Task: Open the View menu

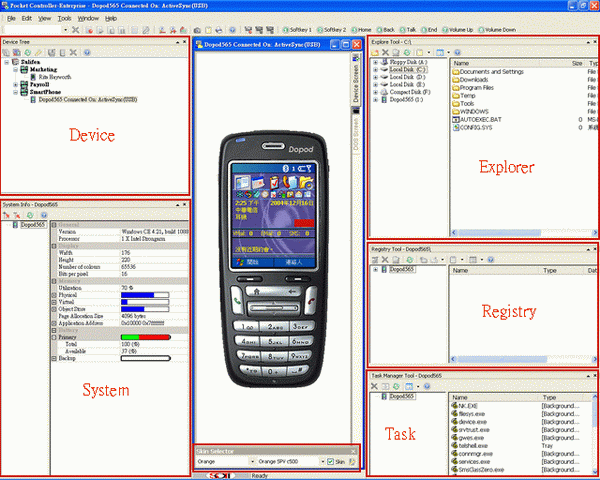Action: tap(44, 18)
